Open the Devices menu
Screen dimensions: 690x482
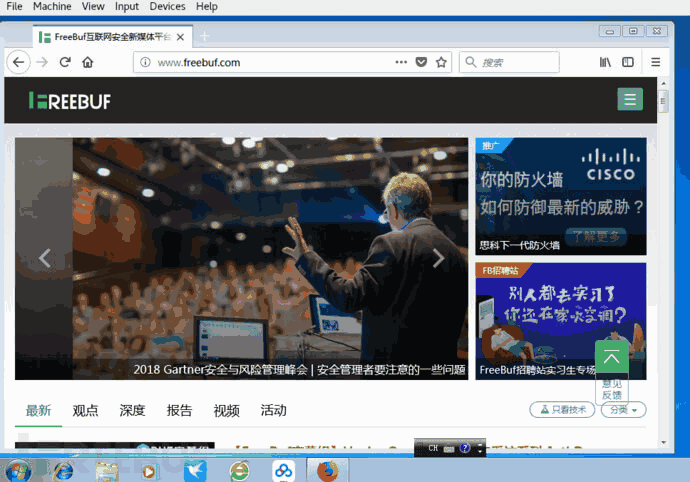(x=167, y=7)
